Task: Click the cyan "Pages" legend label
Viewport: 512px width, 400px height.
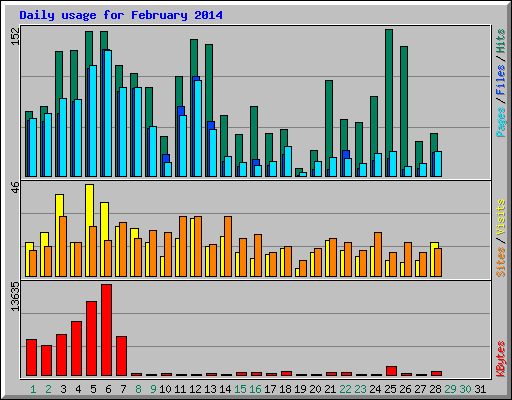Action: [501, 122]
